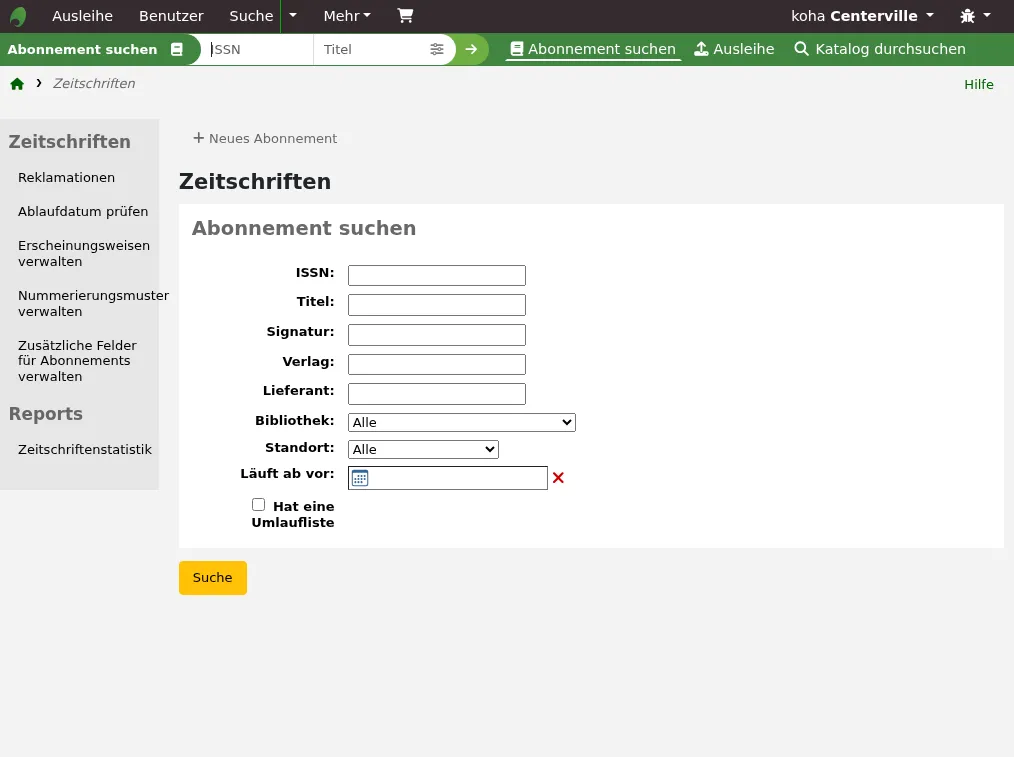1014x757 pixels.
Task: Open Erscheinungsweisen verwalten link
Action: tap(84, 253)
